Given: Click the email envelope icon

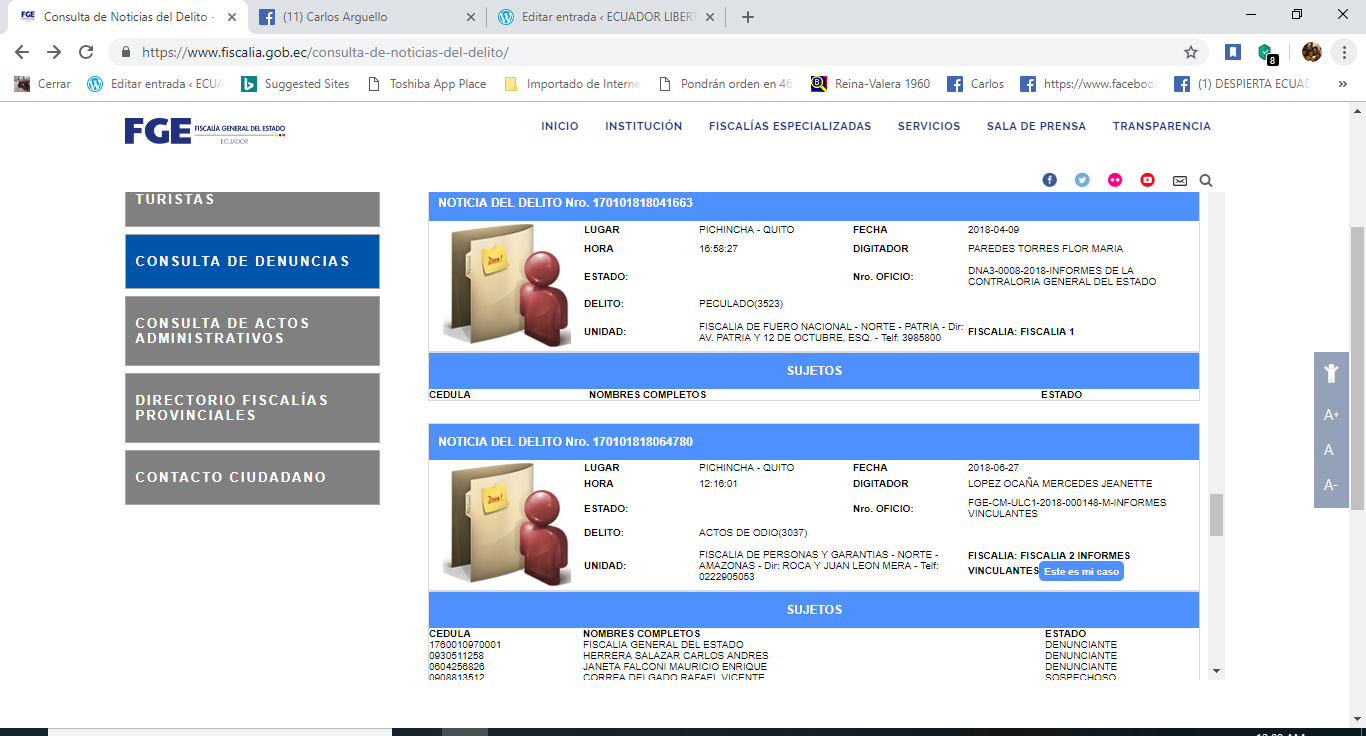Looking at the screenshot, I should 1179,180.
